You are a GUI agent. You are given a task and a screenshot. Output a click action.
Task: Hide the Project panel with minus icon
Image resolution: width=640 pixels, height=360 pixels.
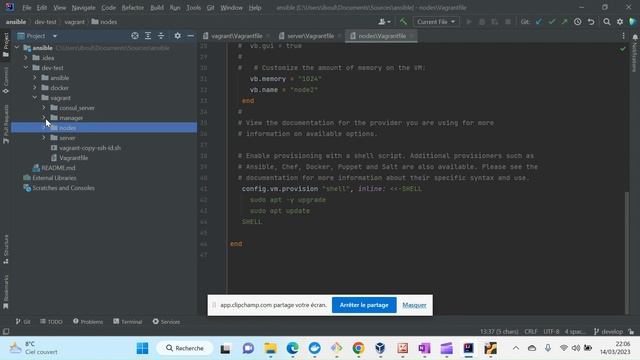tap(190, 36)
